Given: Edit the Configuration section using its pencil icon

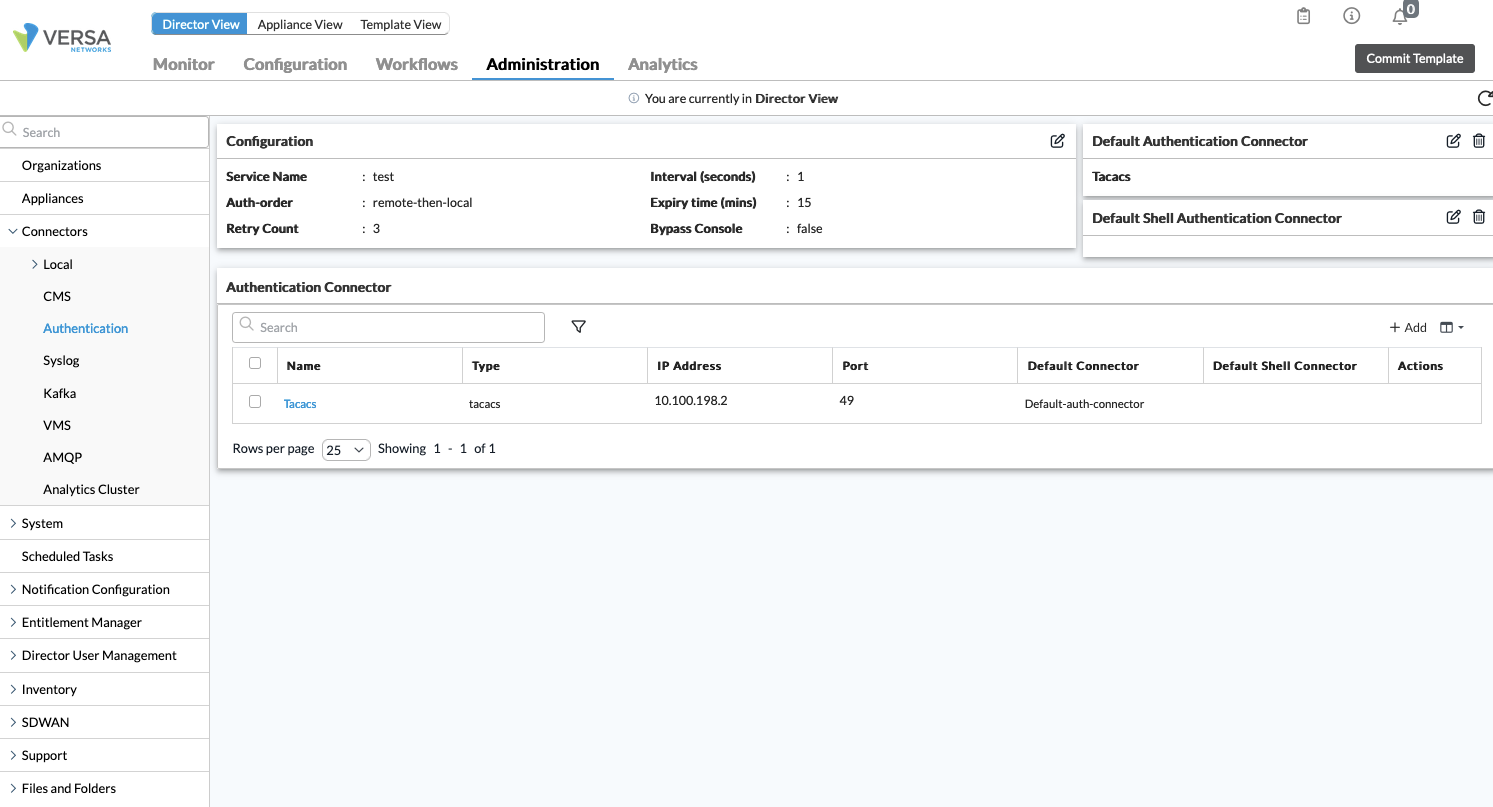Looking at the screenshot, I should tap(1057, 141).
